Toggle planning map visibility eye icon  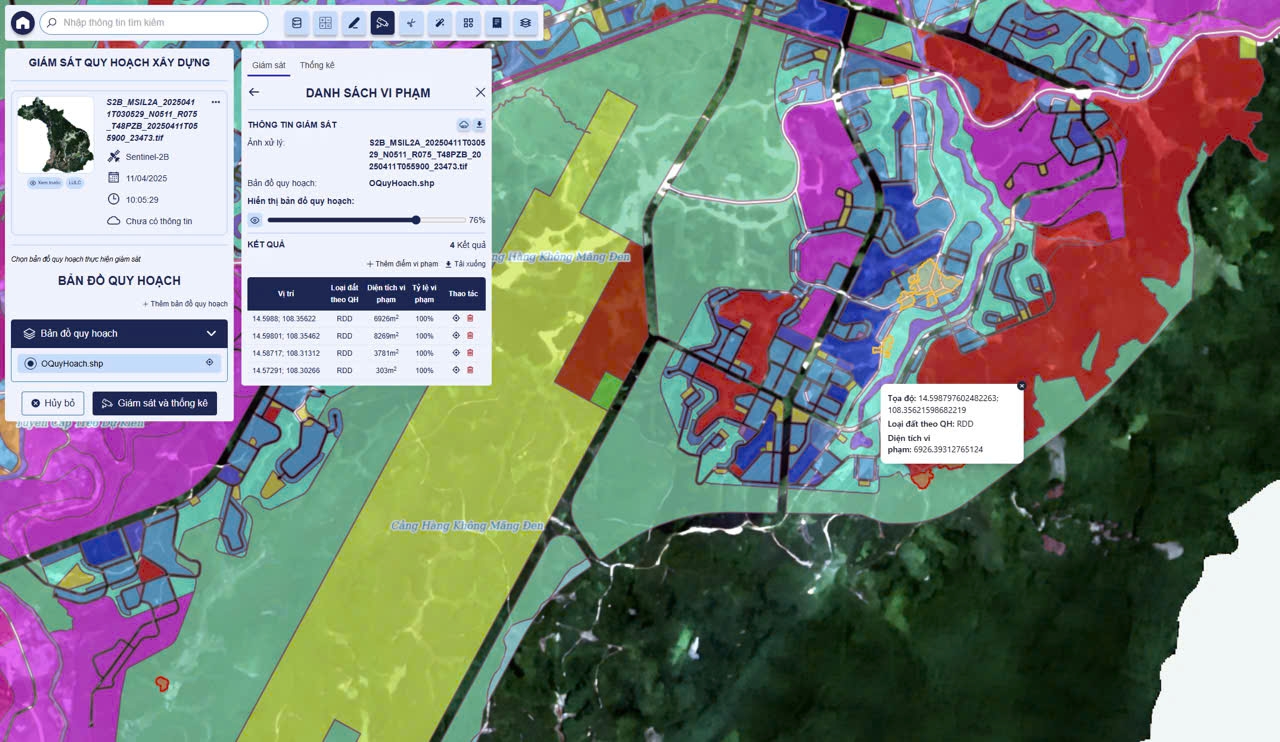click(x=255, y=220)
